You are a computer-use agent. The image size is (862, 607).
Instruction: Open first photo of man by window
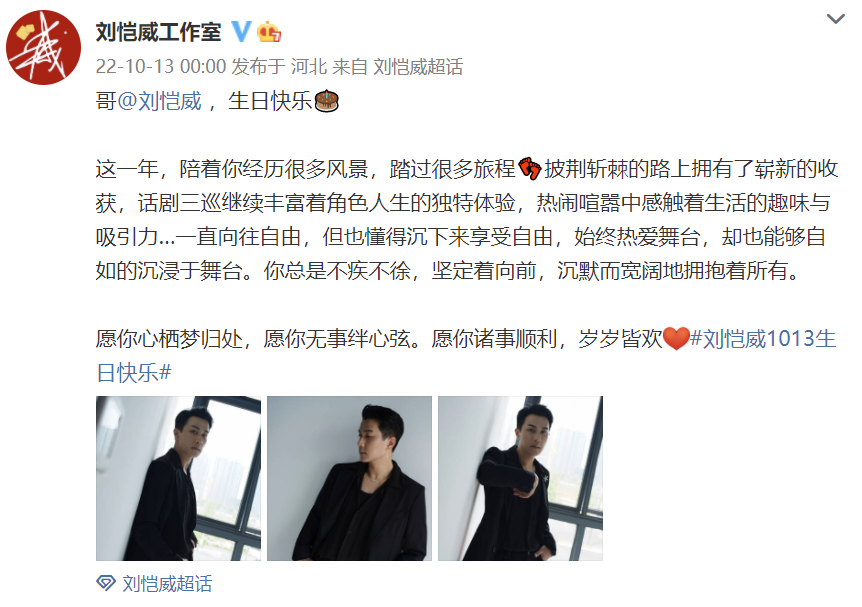(178, 478)
